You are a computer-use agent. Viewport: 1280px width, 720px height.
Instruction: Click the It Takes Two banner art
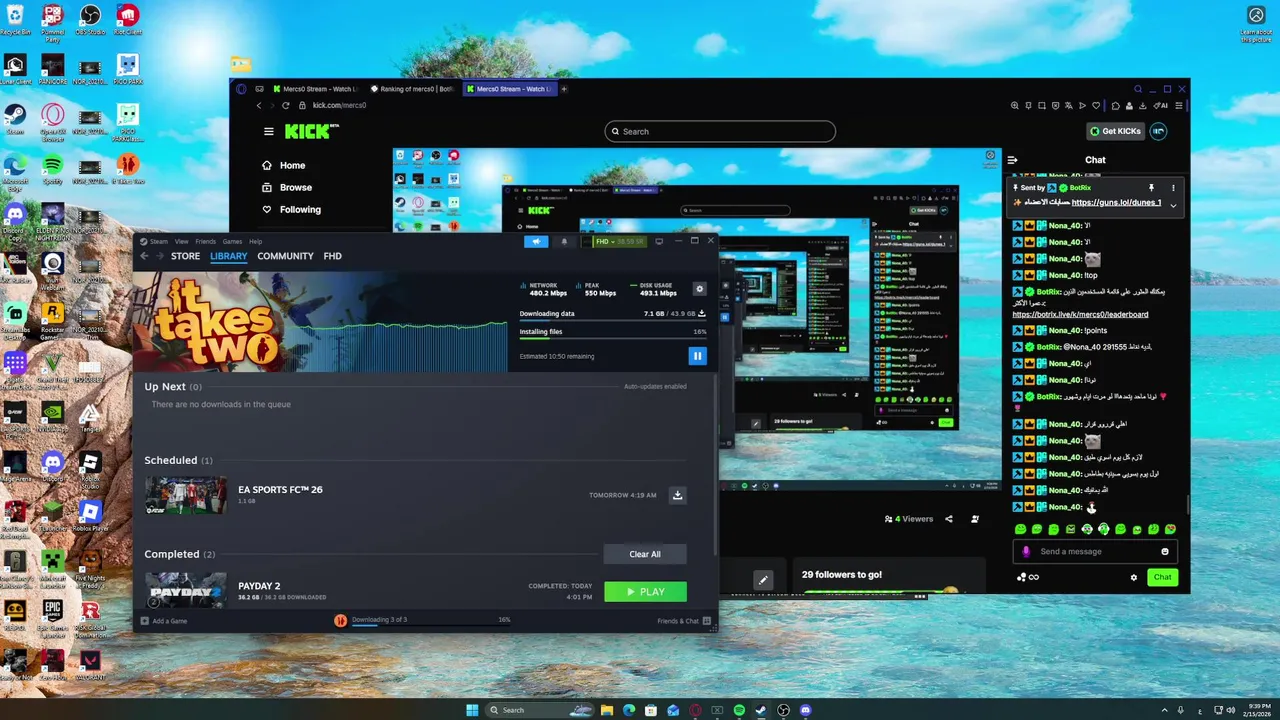pyautogui.click(x=320, y=322)
